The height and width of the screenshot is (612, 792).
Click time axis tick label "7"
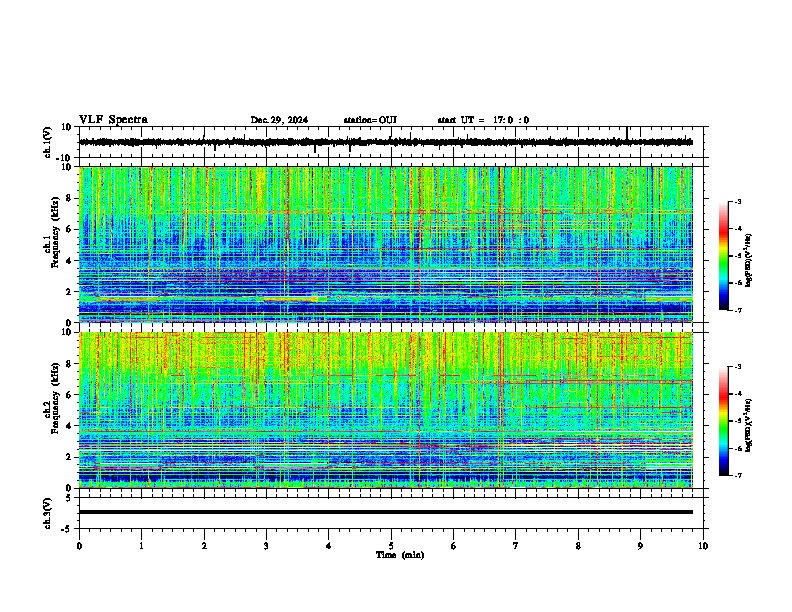click(516, 546)
